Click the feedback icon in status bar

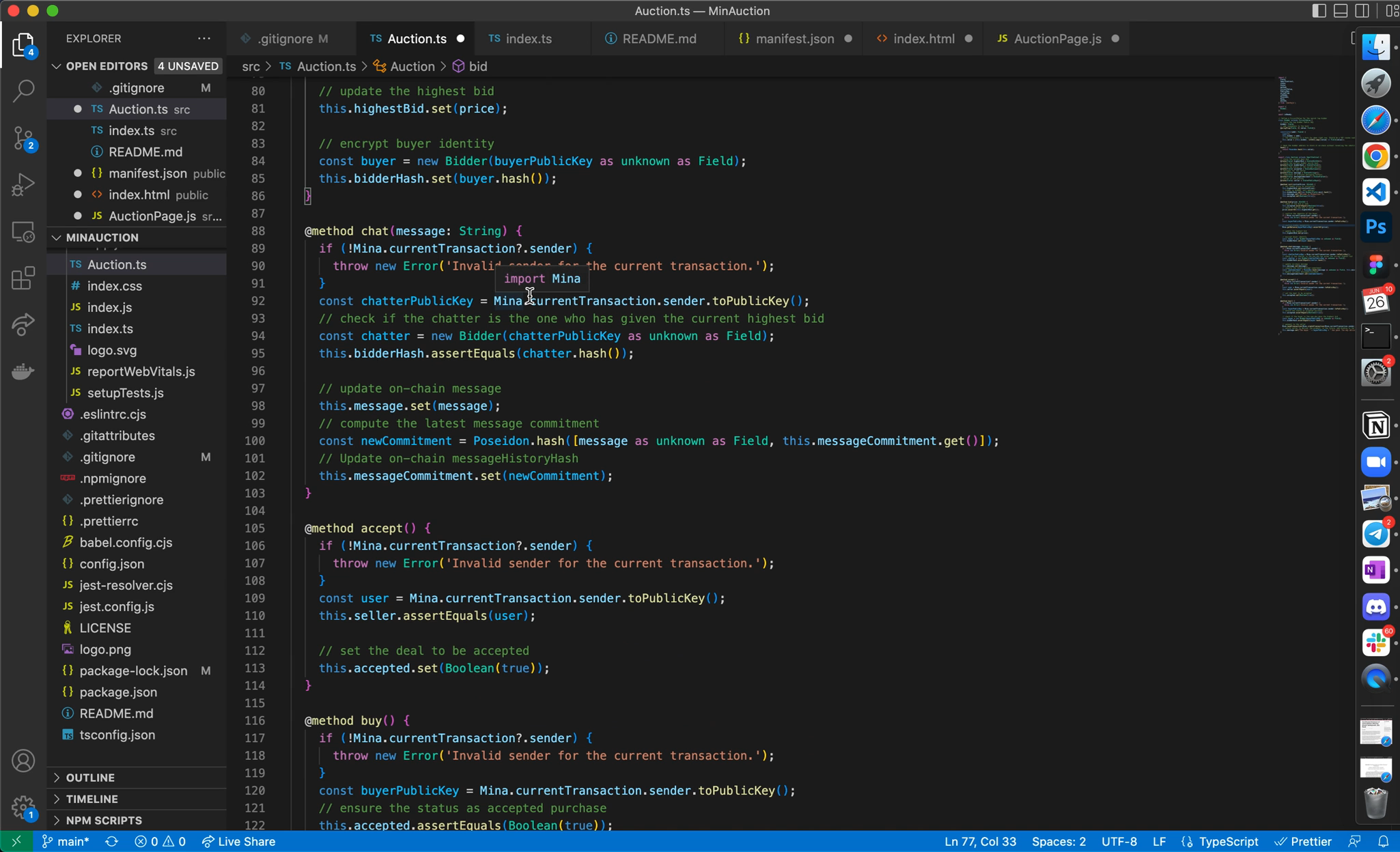click(x=1354, y=841)
